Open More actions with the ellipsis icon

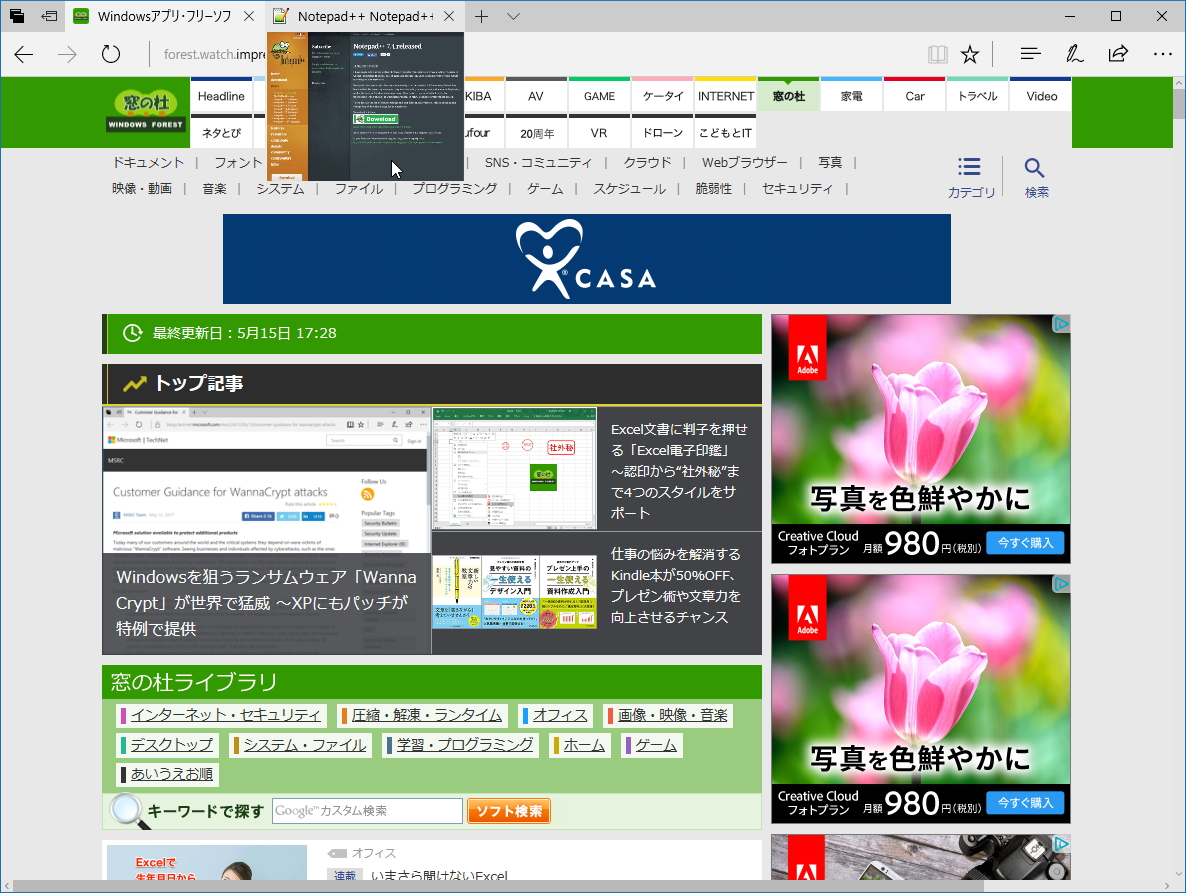[x=1162, y=53]
